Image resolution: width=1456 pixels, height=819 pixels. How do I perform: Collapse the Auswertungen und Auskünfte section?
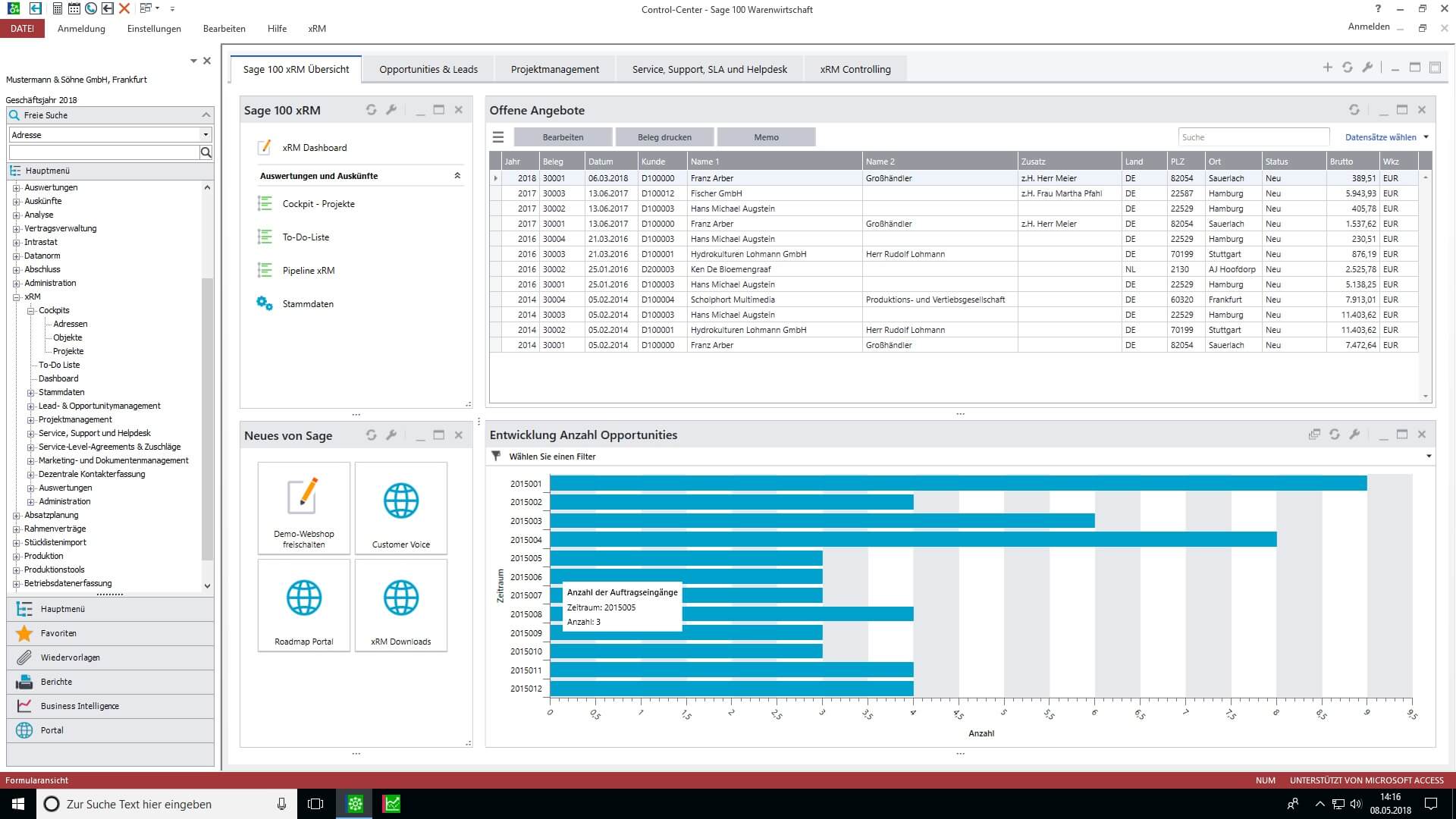[457, 176]
